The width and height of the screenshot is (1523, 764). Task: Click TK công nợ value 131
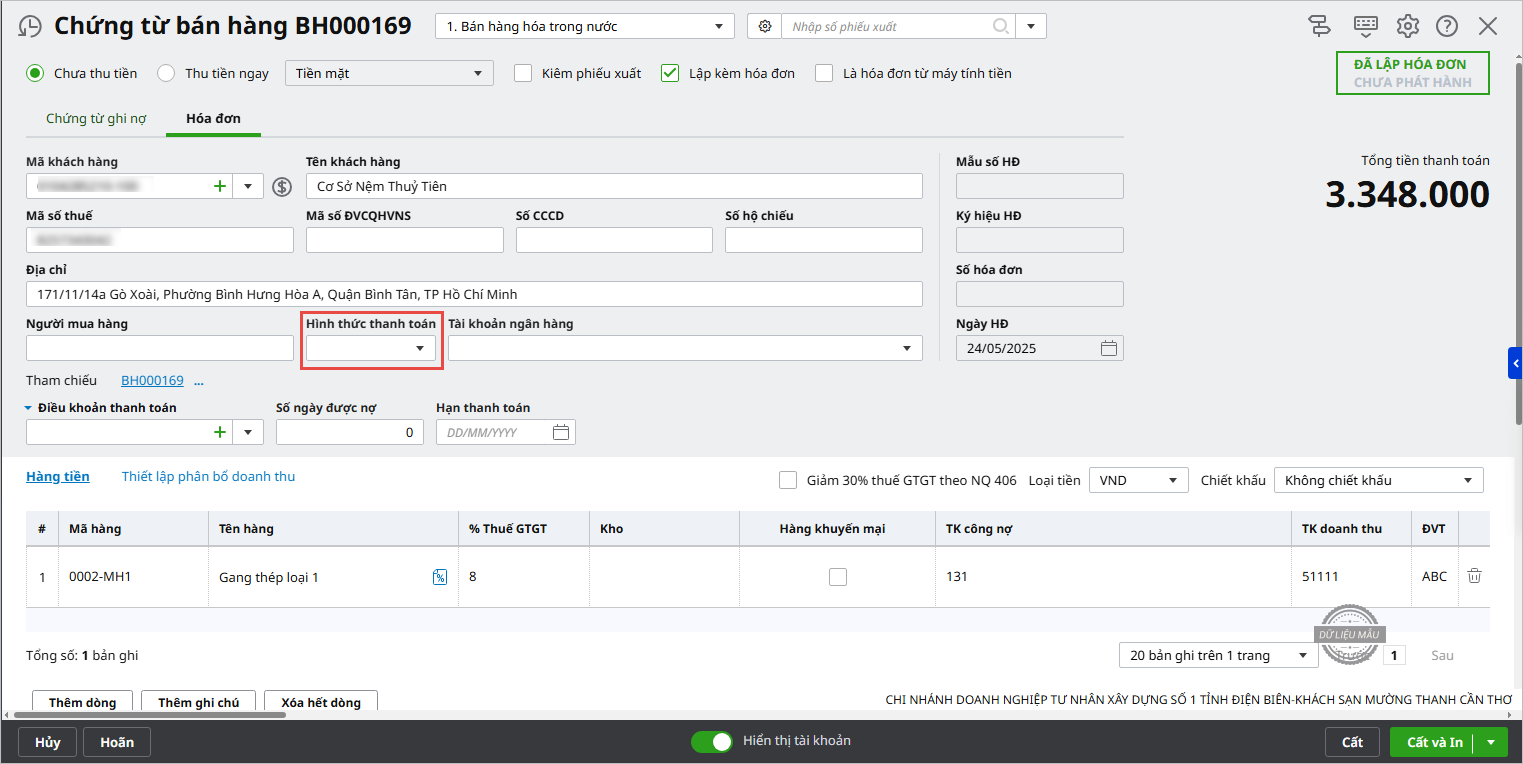tap(957, 577)
